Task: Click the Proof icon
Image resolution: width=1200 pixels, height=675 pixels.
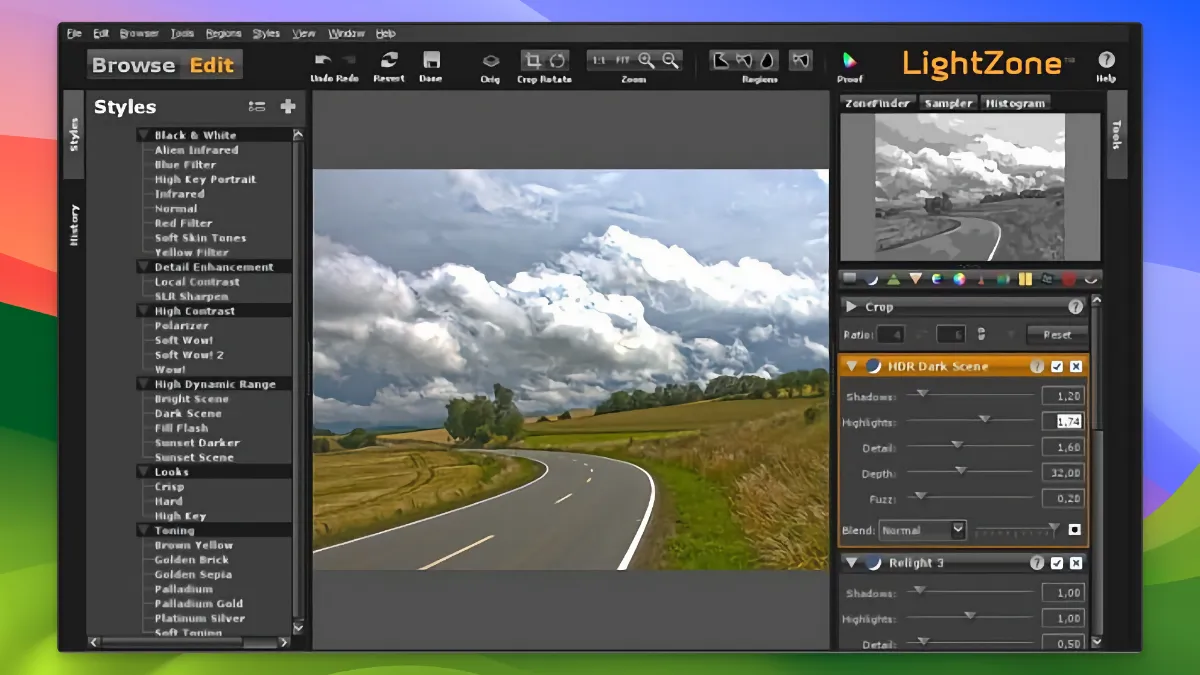Action: pos(849,62)
